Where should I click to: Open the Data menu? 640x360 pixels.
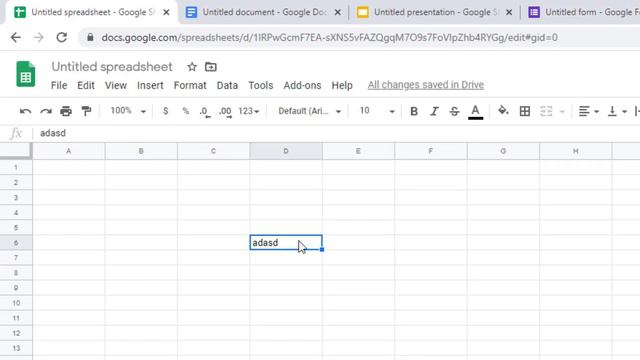coord(227,85)
